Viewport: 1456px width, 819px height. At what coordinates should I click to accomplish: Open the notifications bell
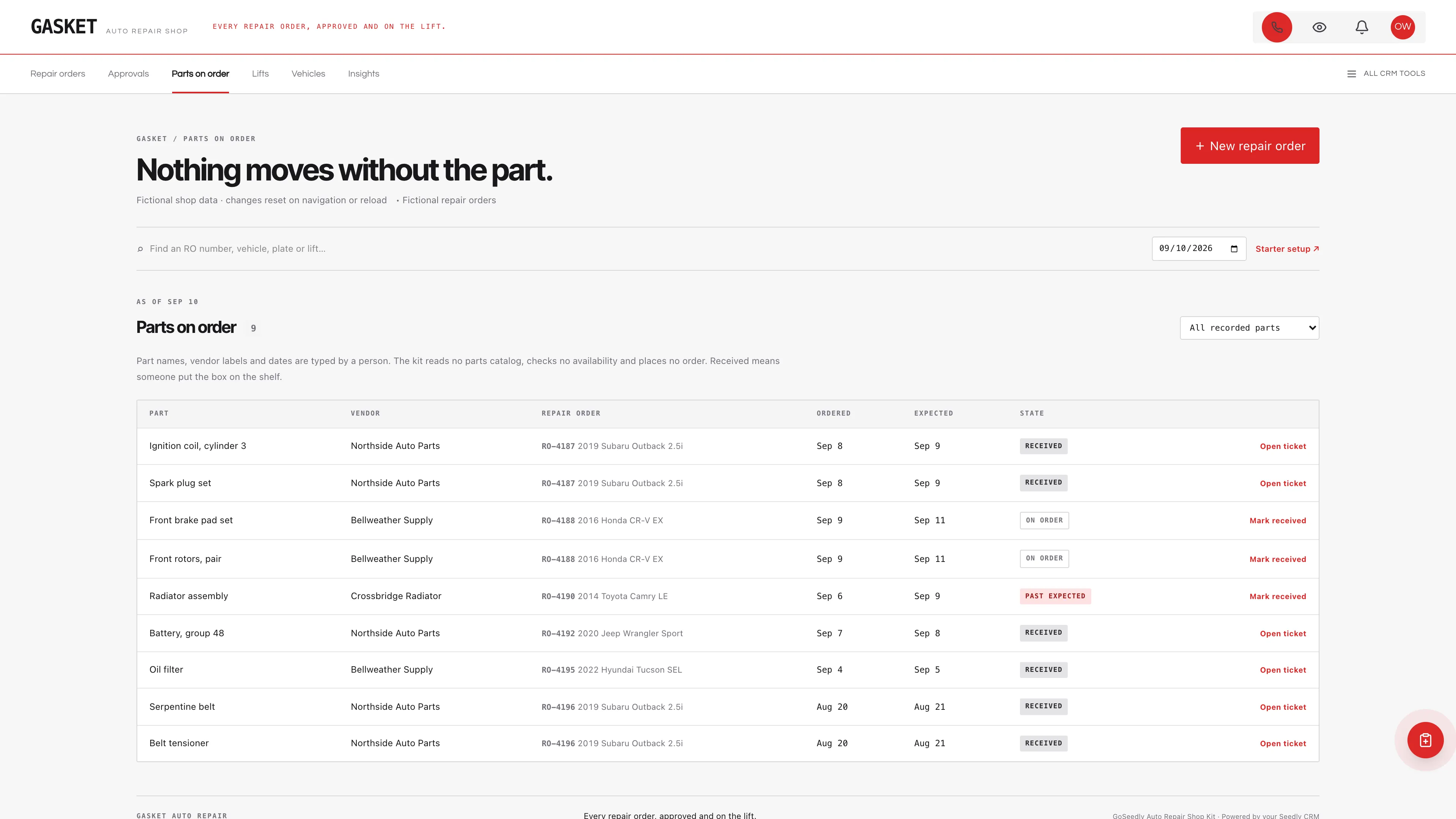1362,27
